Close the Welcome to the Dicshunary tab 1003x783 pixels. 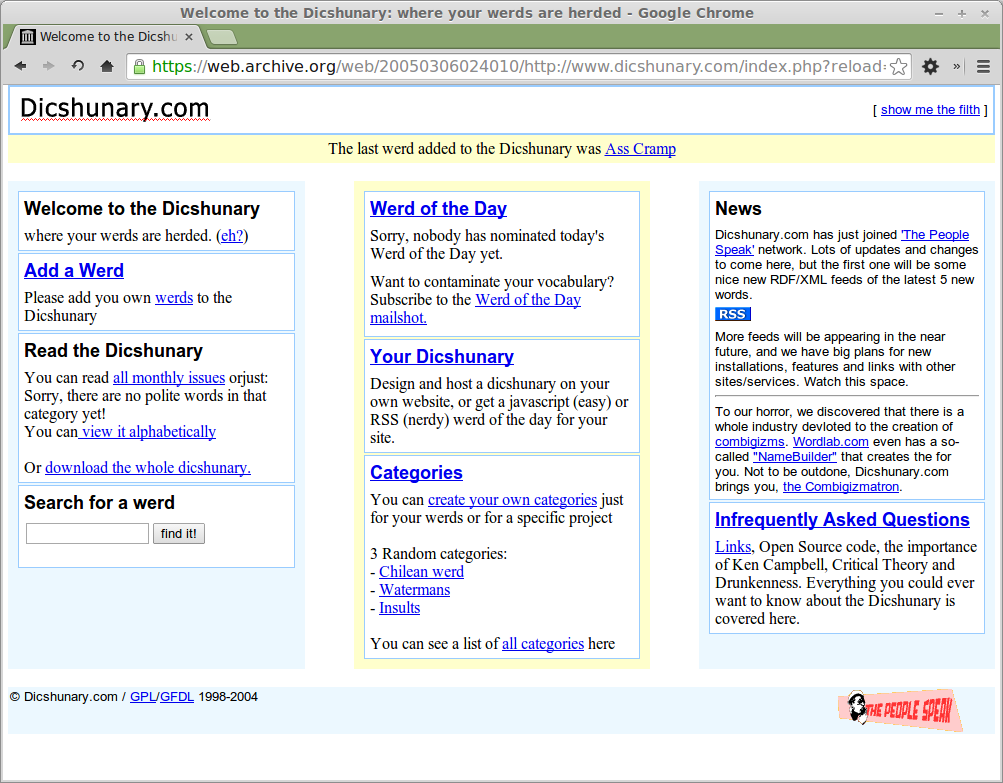(189, 37)
